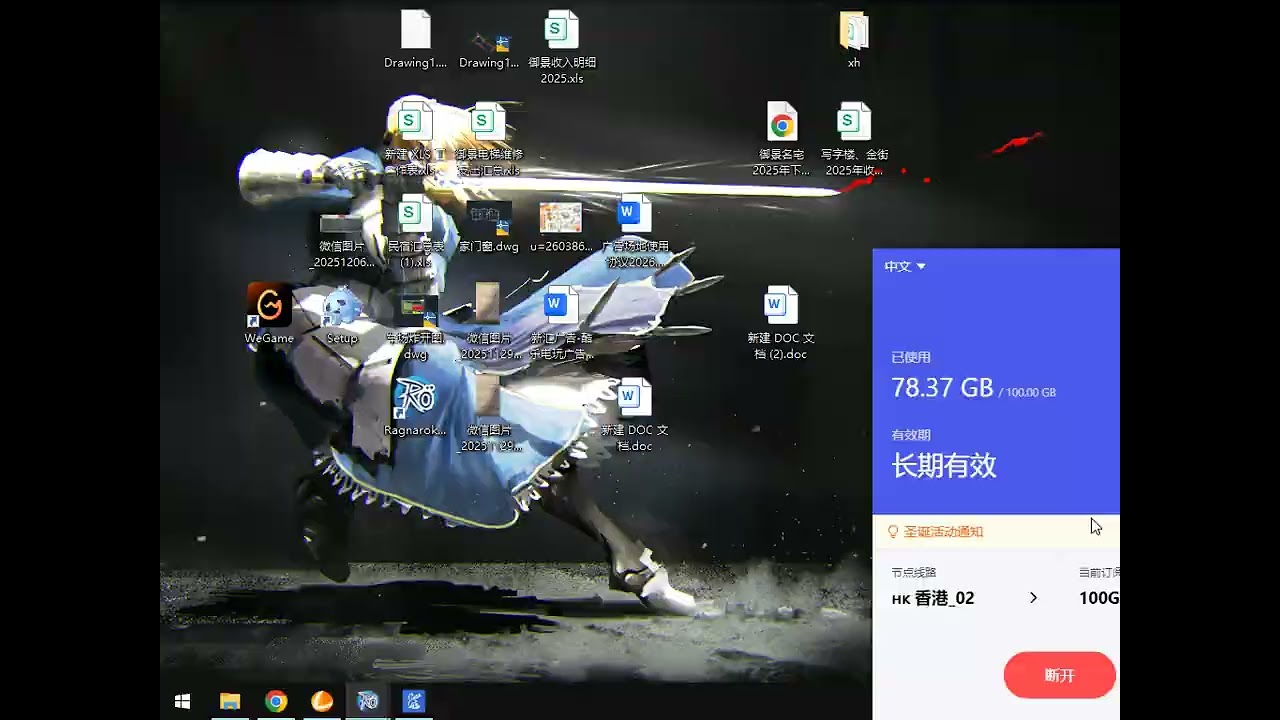
Task: Open the 家门窗.dwg drawing file
Action: [x=489, y=218]
